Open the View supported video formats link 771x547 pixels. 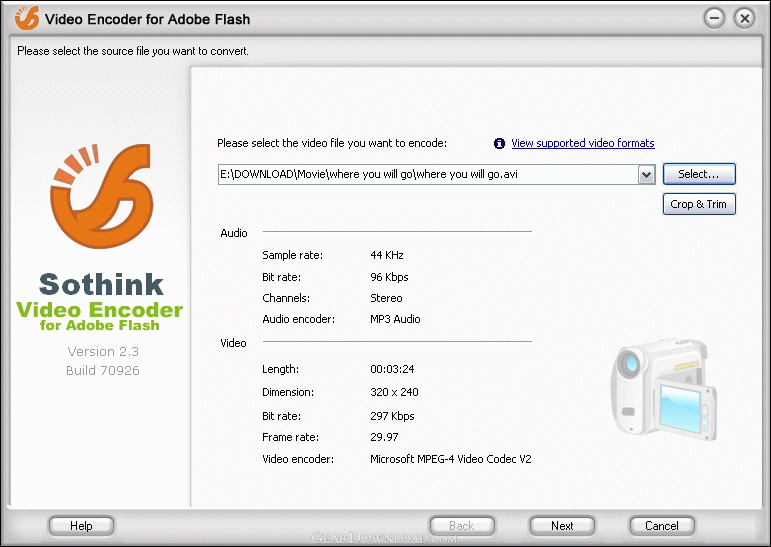582,143
